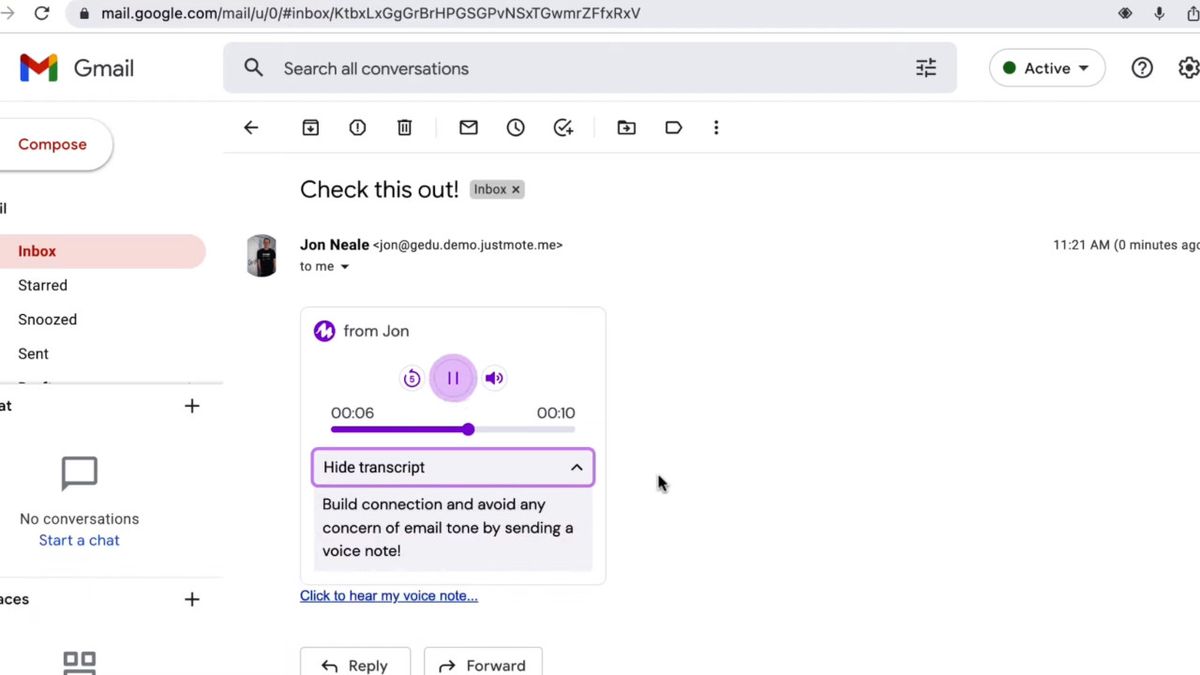Click the transcript text about voice notes
Screen dimensions: 1200x675
coord(448,527)
